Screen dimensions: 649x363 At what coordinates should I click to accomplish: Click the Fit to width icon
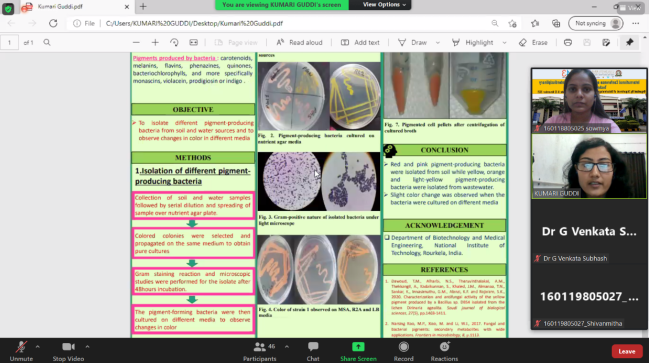pyautogui.click(x=193, y=43)
